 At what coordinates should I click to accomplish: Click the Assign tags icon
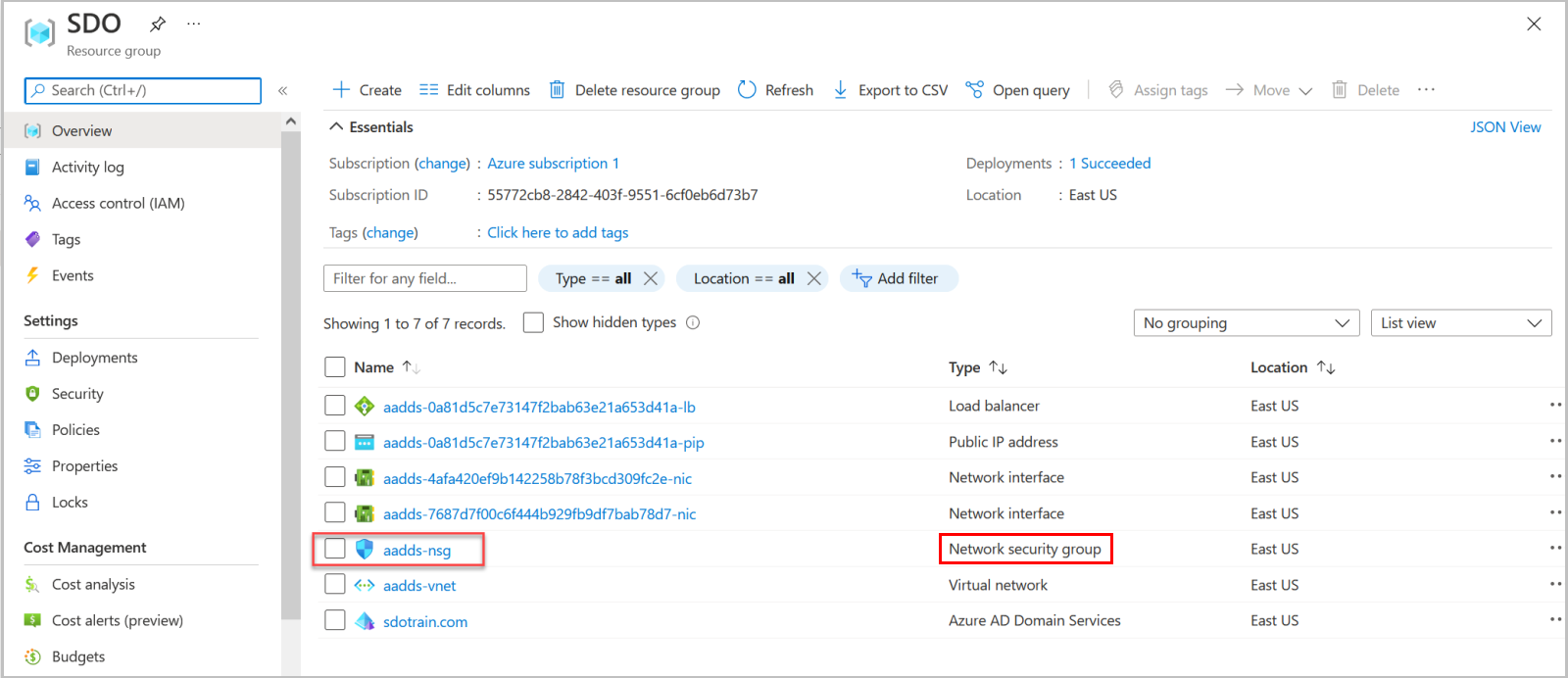click(x=1115, y=90)
